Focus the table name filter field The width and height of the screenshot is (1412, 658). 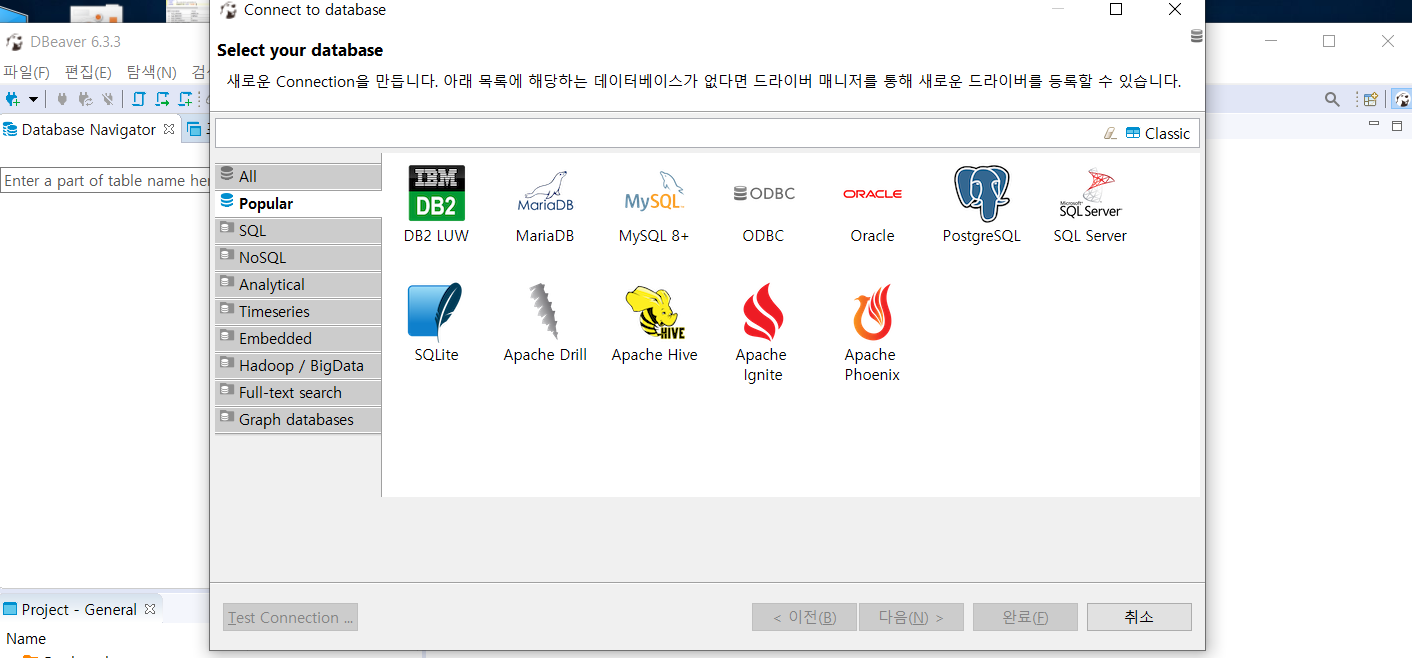(x=105, y=180)
